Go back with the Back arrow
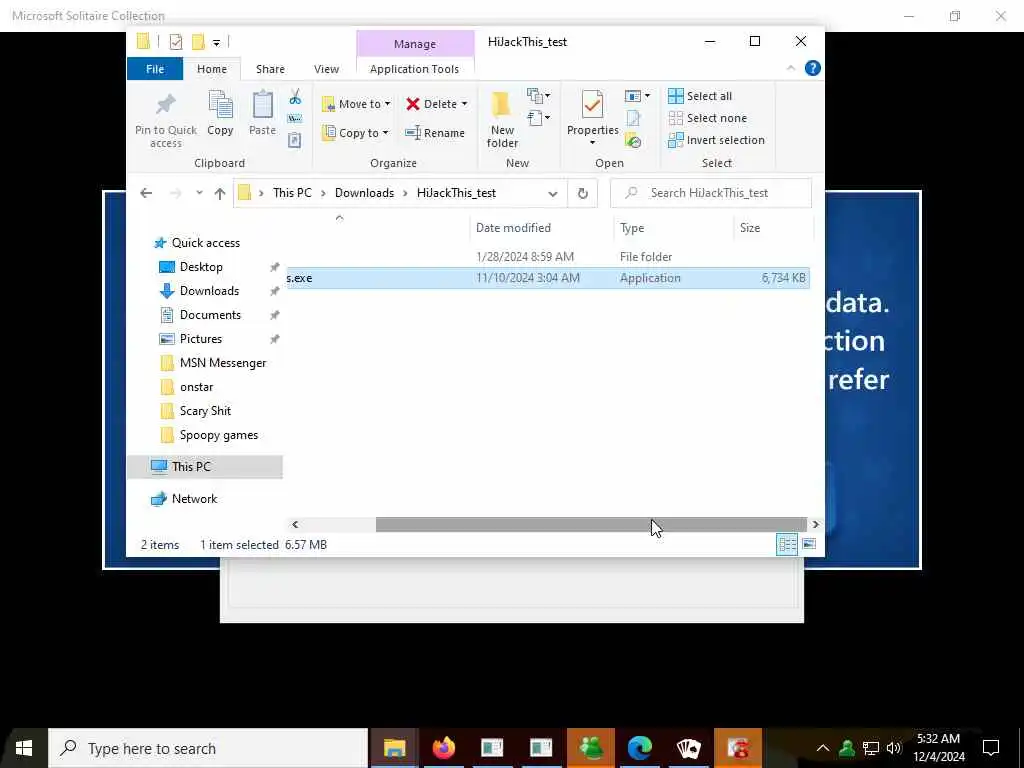The image size is (1024, 768). click(146, 193)
